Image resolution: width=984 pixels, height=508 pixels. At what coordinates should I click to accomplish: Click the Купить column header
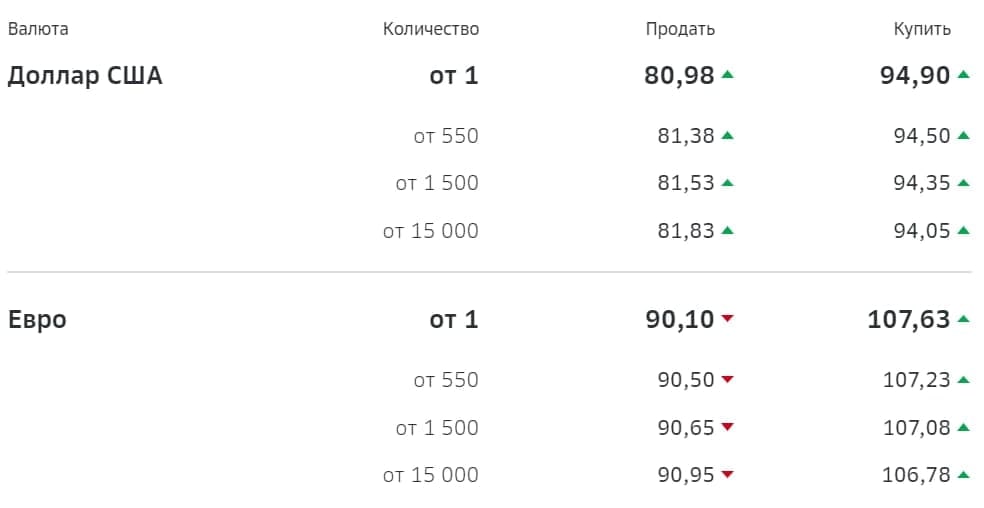tap(922, 30)
